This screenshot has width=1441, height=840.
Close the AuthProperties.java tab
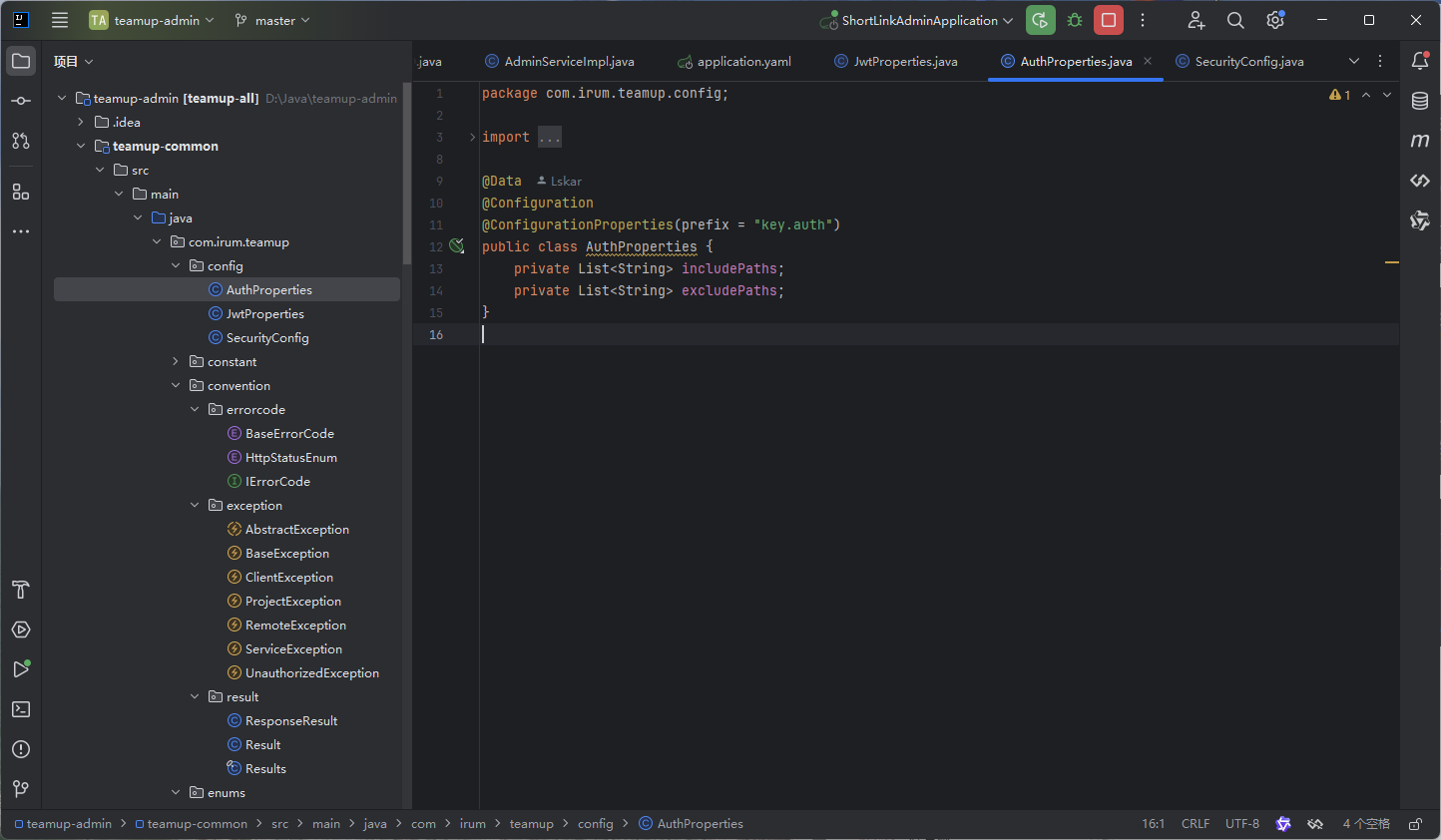click(1148, 61)
